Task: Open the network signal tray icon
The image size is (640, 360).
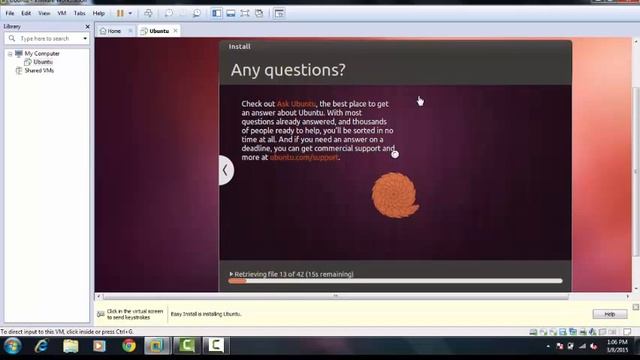Action: pyautogui.click(x=582, y=347)
